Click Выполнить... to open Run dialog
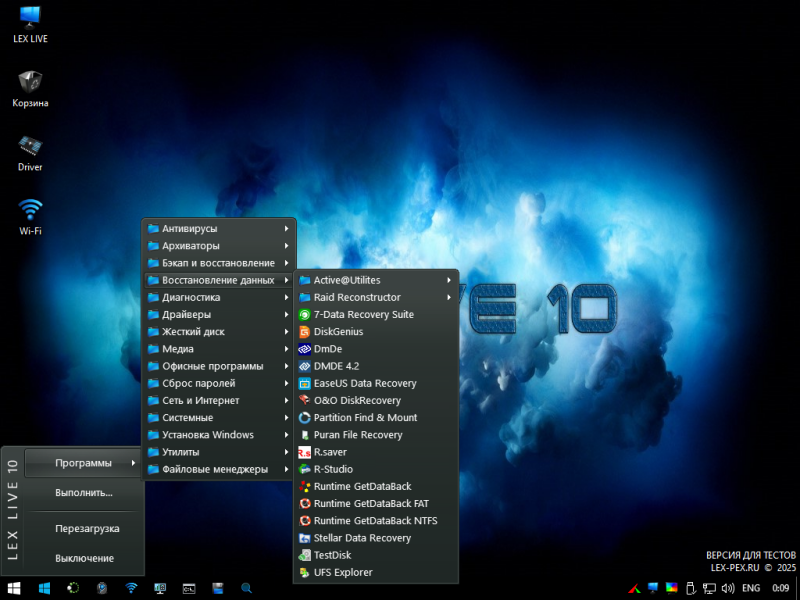 tap(84, 493)
